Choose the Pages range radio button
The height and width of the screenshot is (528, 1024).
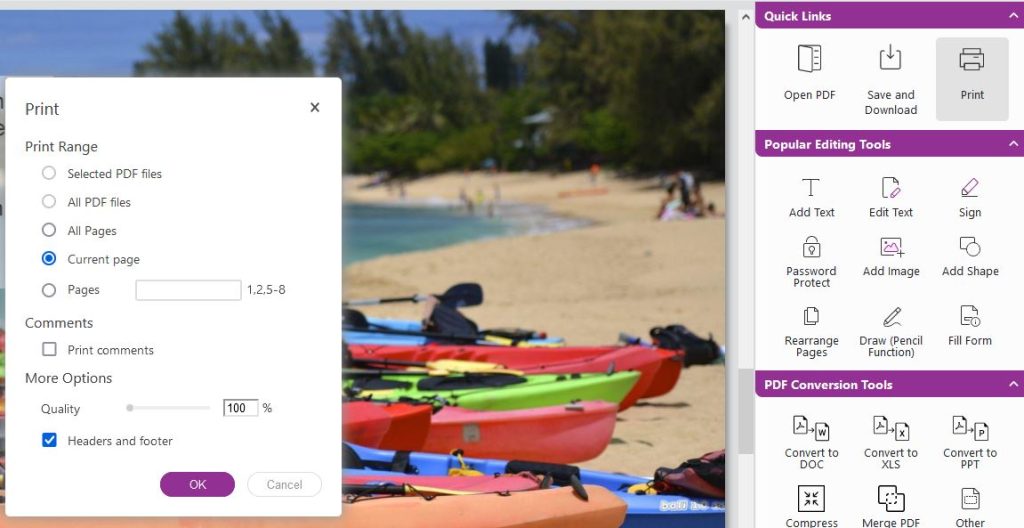tap(49, 290)
